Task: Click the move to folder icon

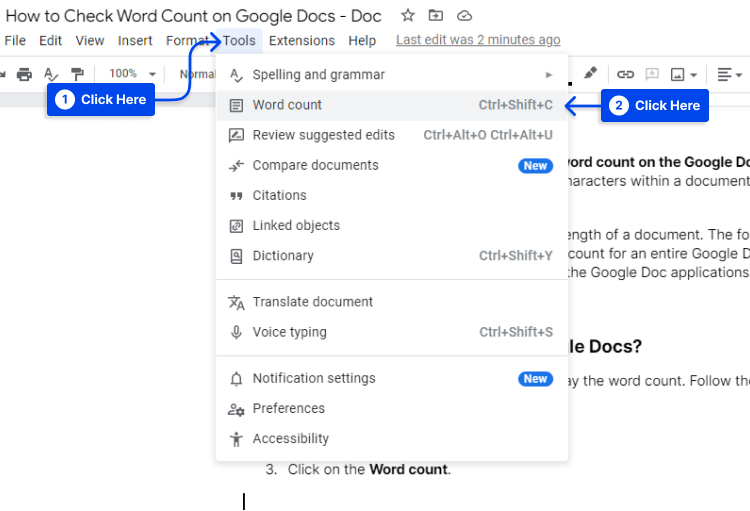Action: tap(435, 15)
